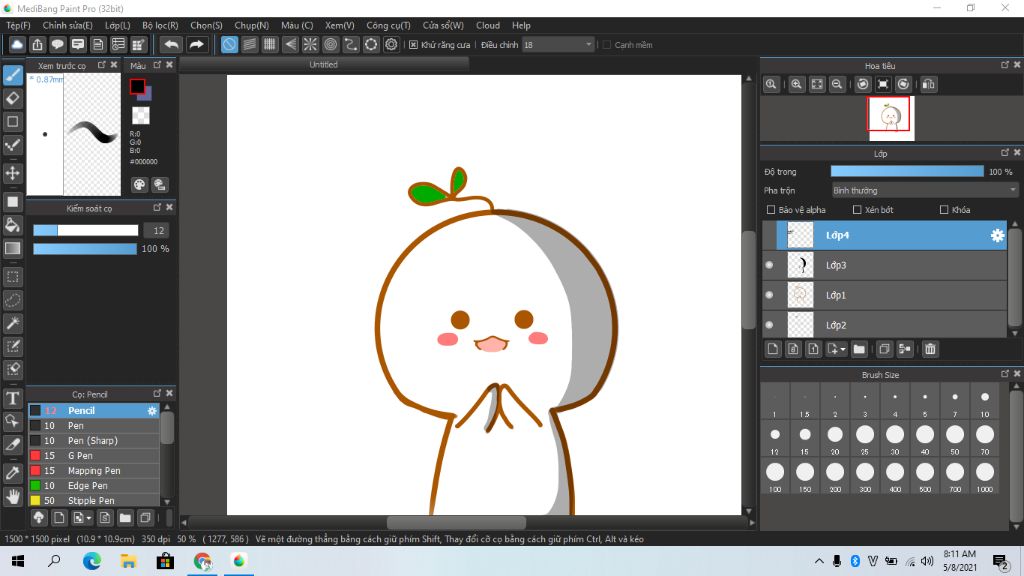Screen dimensions: 1024x576
Task: Open the color palette wheel button
Action: point(139,185)
